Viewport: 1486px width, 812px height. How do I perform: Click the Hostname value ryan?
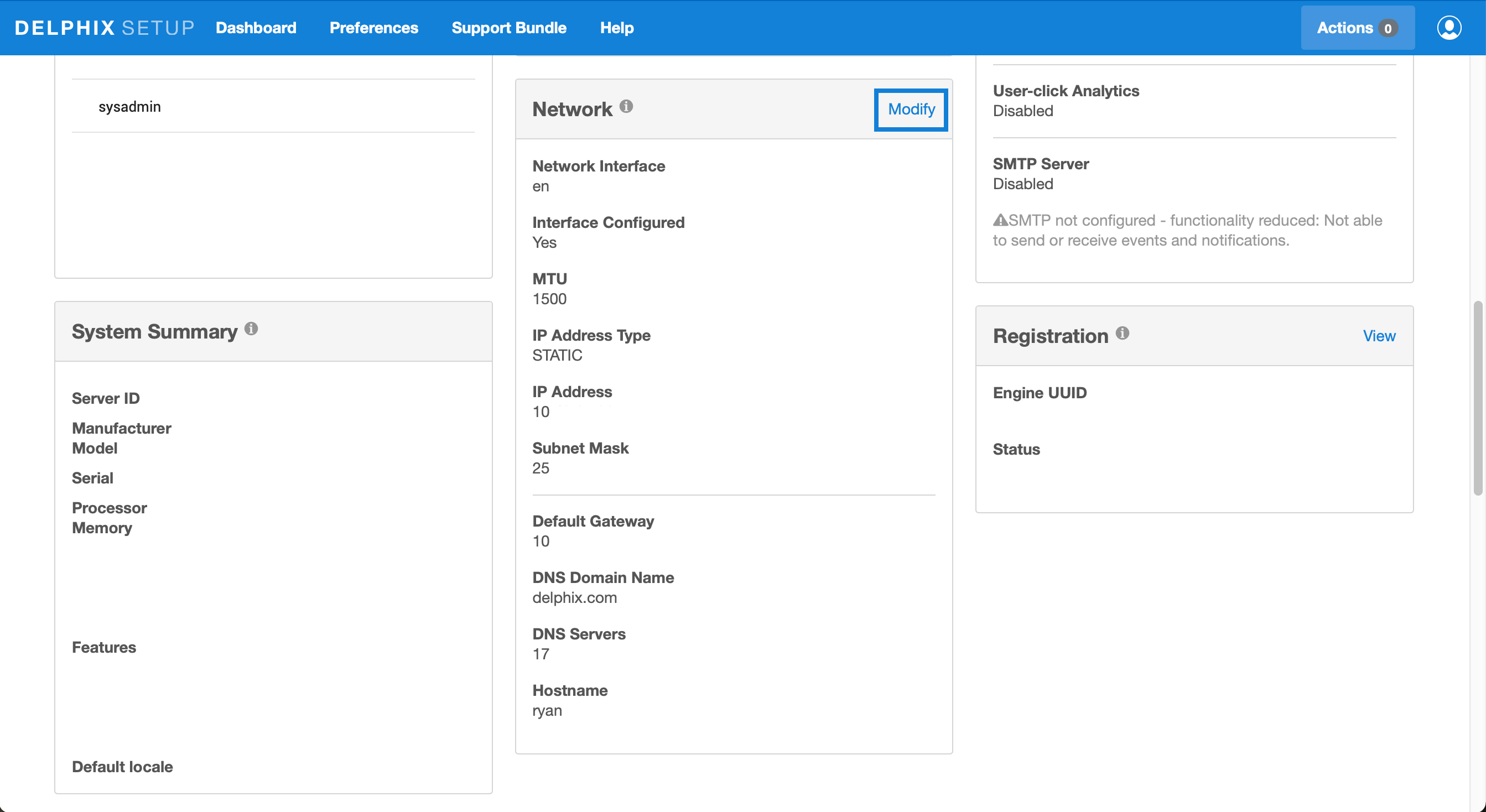pos(547,710)
